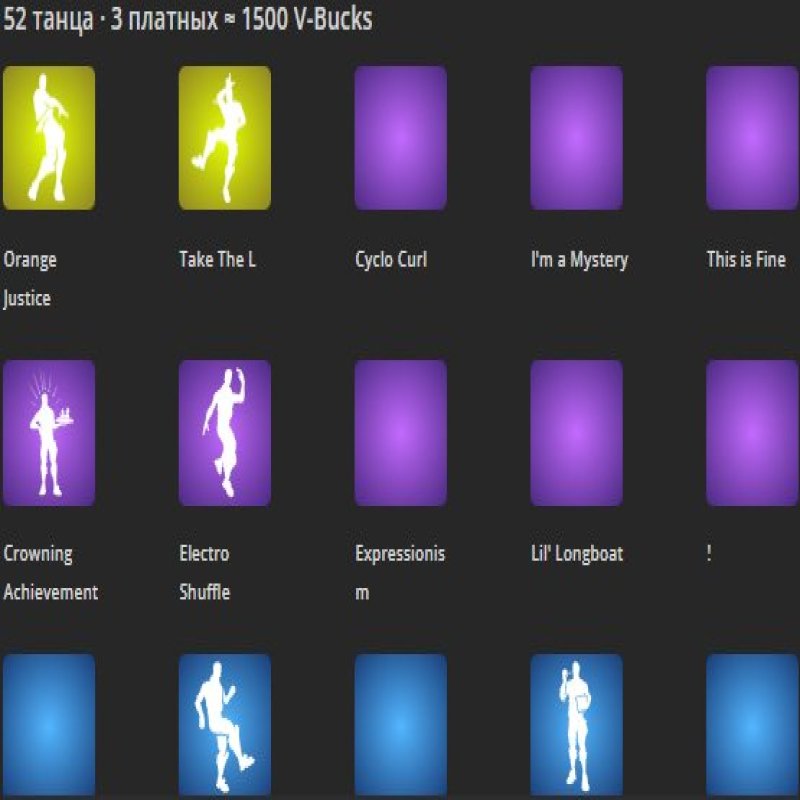Open the purple Cyclo Curl emote card

tap(400, 138)
